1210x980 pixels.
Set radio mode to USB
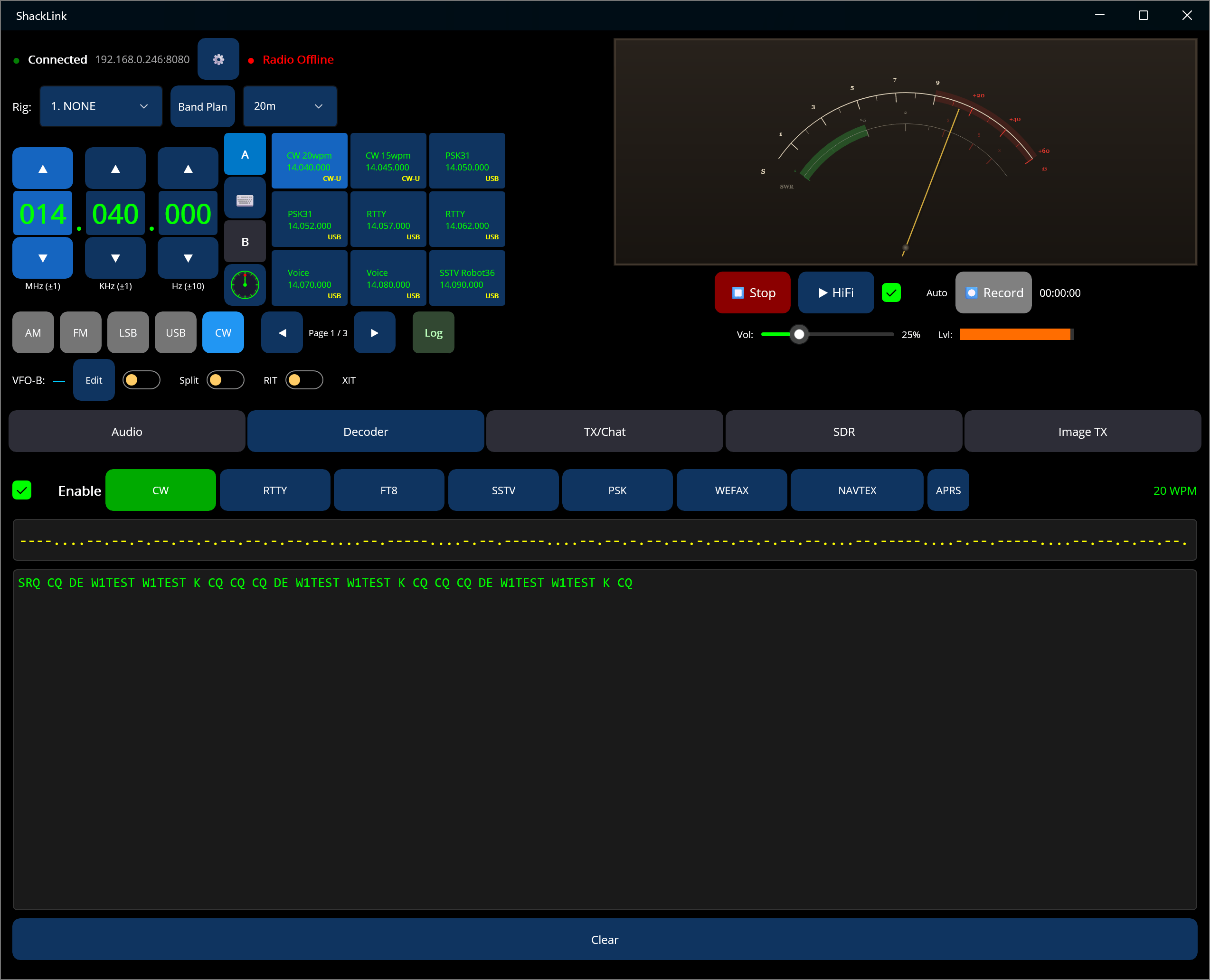point(175,332)
